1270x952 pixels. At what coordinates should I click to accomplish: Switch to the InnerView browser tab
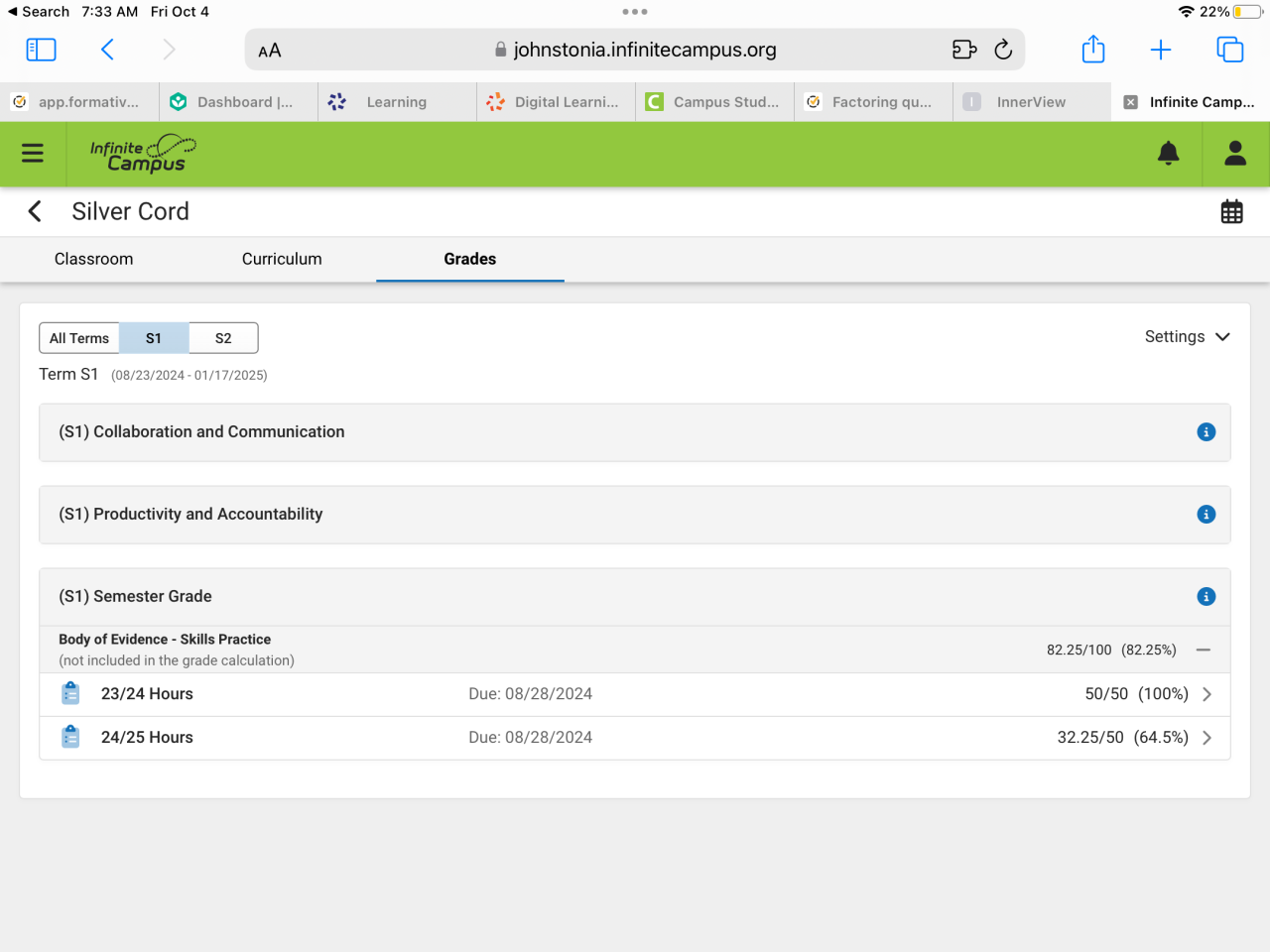point(1032,102)
